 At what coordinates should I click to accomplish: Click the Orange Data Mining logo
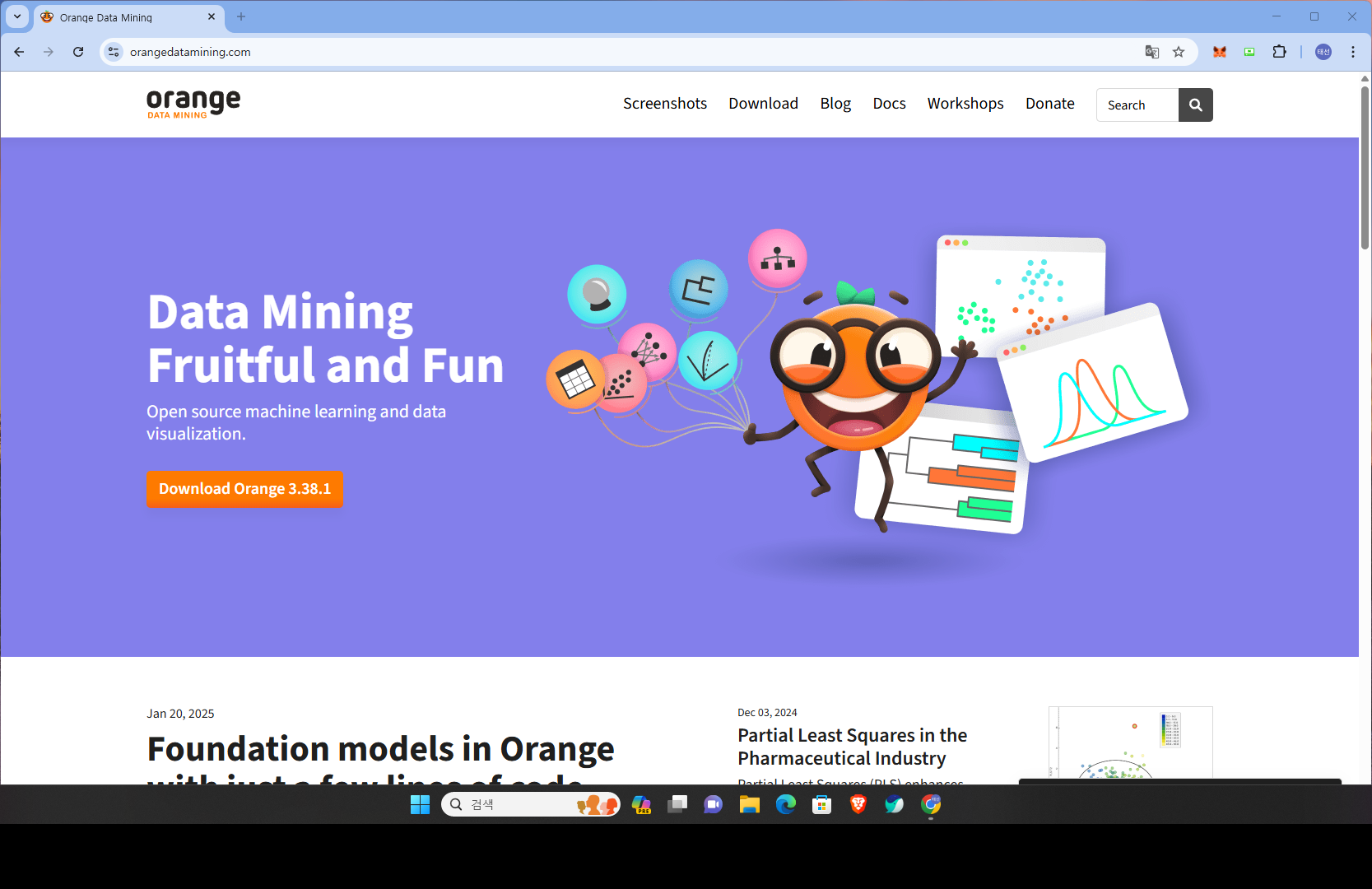pos(193,104)
